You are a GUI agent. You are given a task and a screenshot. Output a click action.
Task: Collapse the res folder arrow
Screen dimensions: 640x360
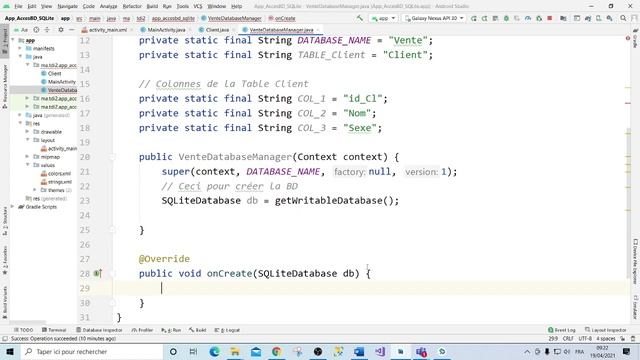[x=20, y=123]
